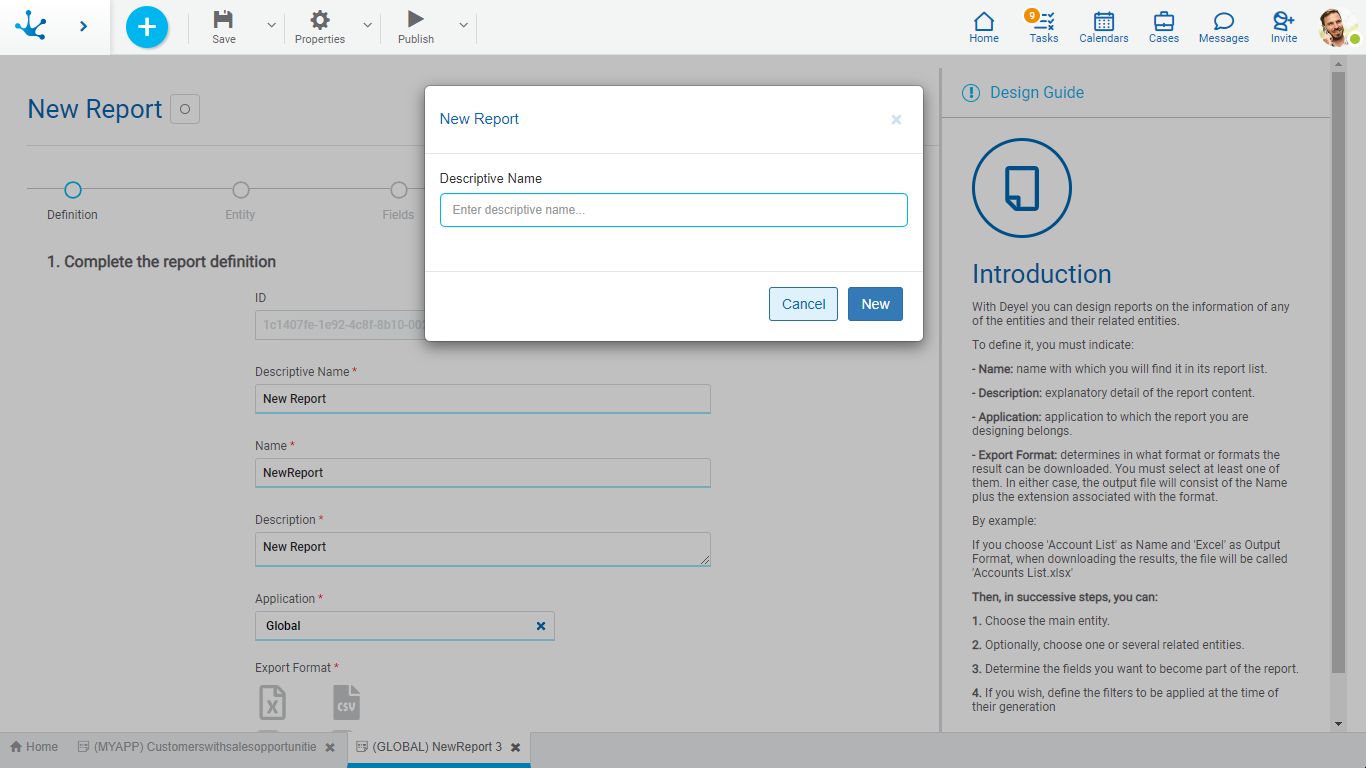This screenshot has width=1366, height=768.
Task: Expand the sidebar menu chevron
Action: (83, 27)
